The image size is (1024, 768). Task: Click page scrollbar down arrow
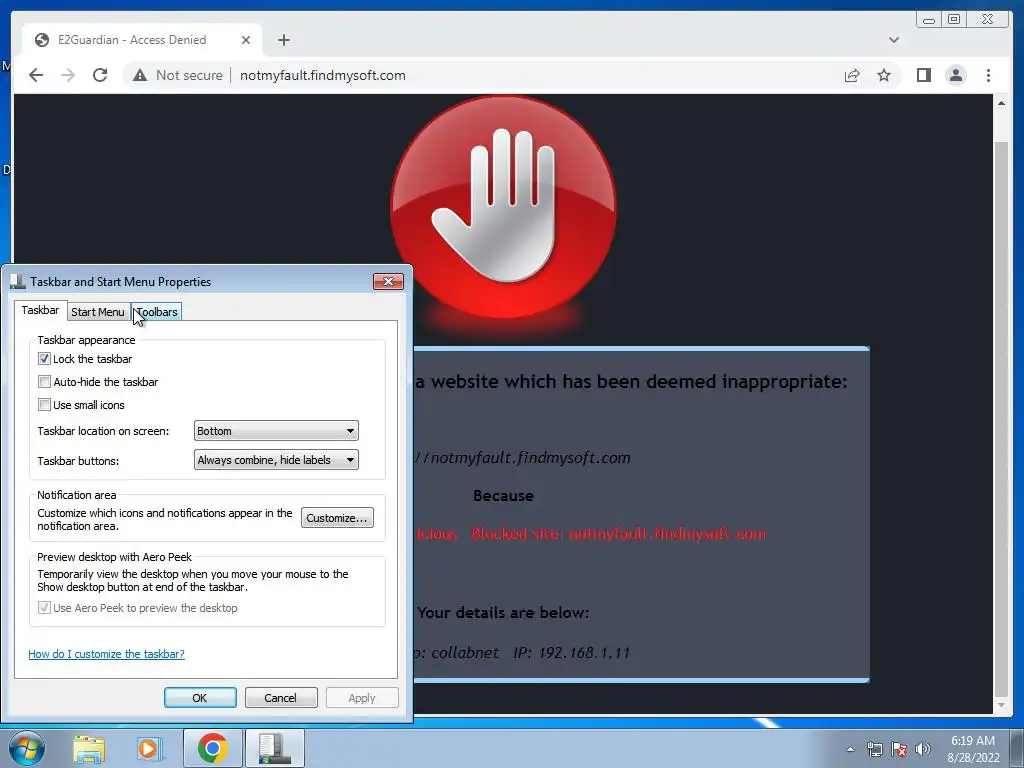point(1001,705)
